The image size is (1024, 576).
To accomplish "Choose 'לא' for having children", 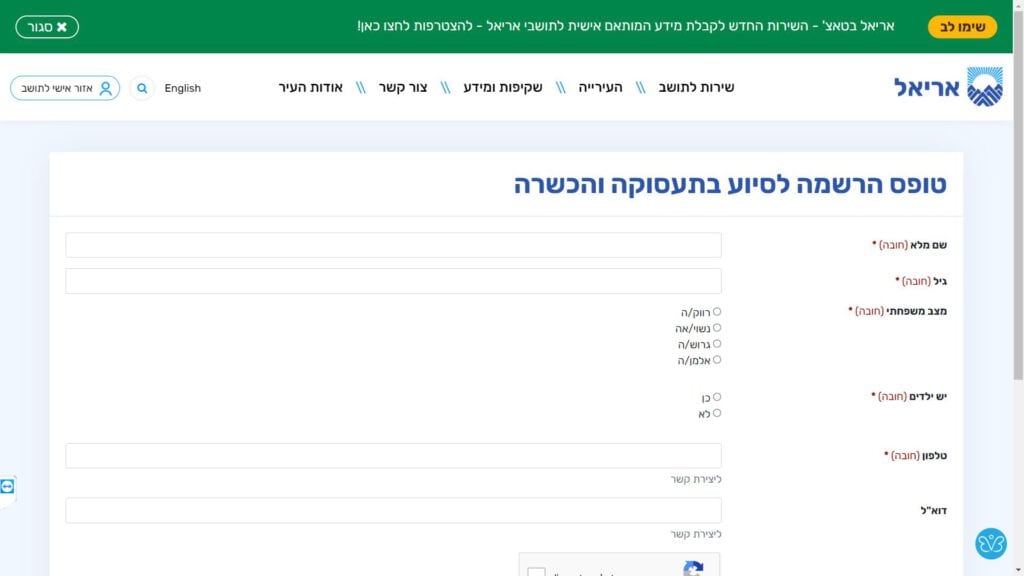I will coord(717,413).
